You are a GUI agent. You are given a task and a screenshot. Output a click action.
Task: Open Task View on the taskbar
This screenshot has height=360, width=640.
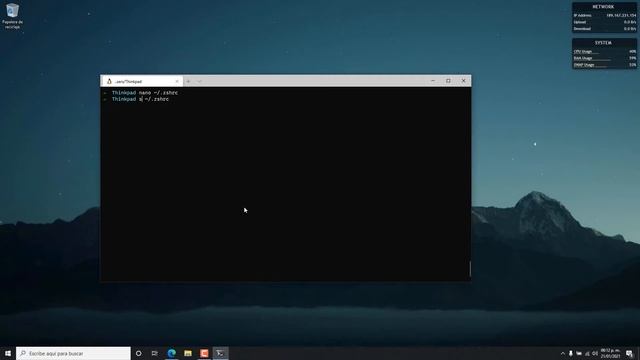tap(155, 353)
